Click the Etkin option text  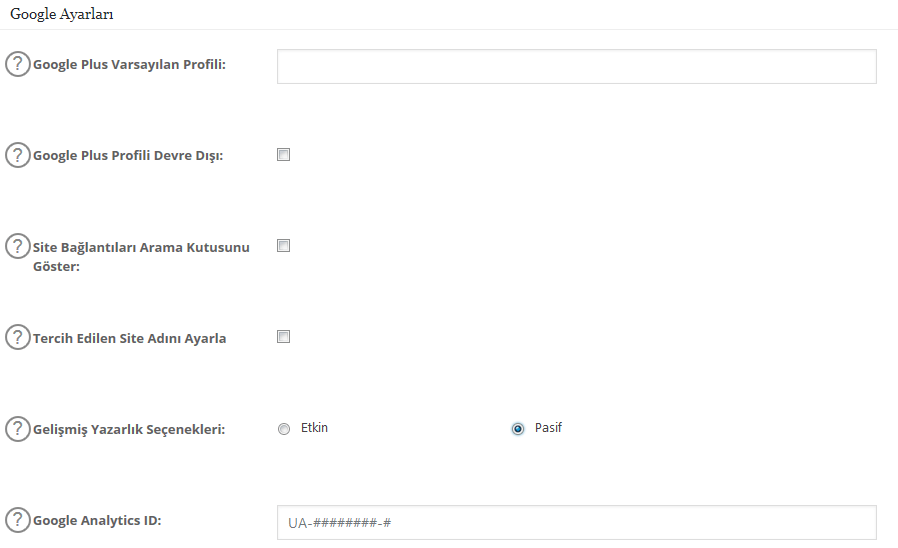314,428
